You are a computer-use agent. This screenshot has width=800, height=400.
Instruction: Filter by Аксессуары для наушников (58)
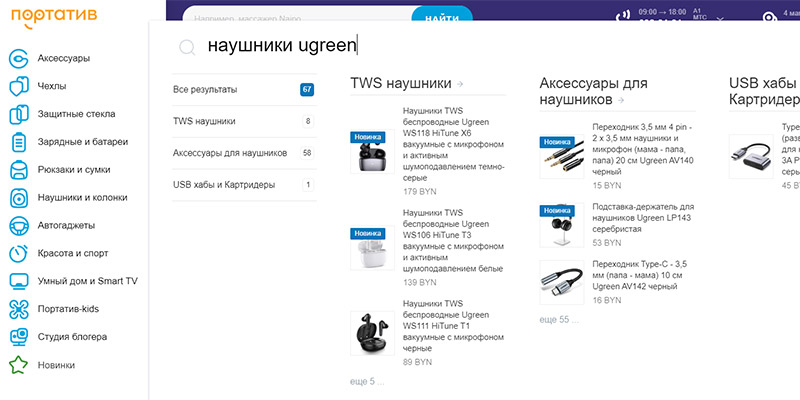[243, 153]
